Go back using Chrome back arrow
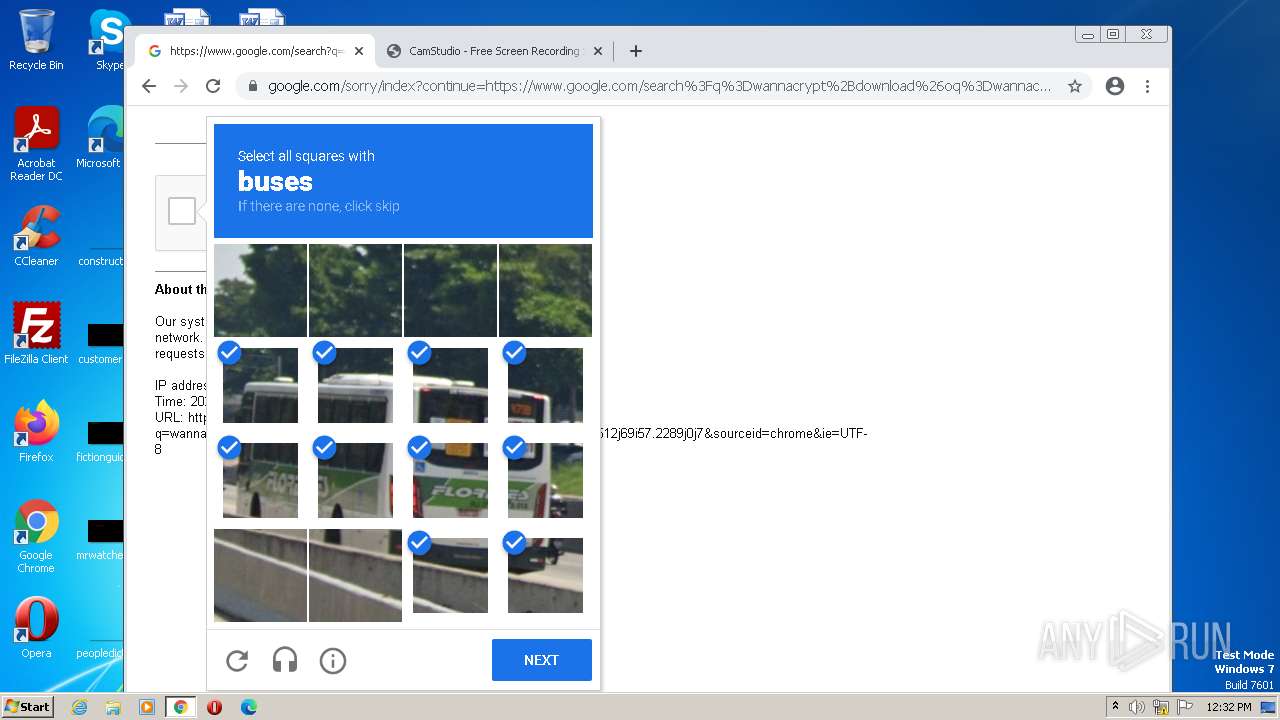 click(149, 86)
